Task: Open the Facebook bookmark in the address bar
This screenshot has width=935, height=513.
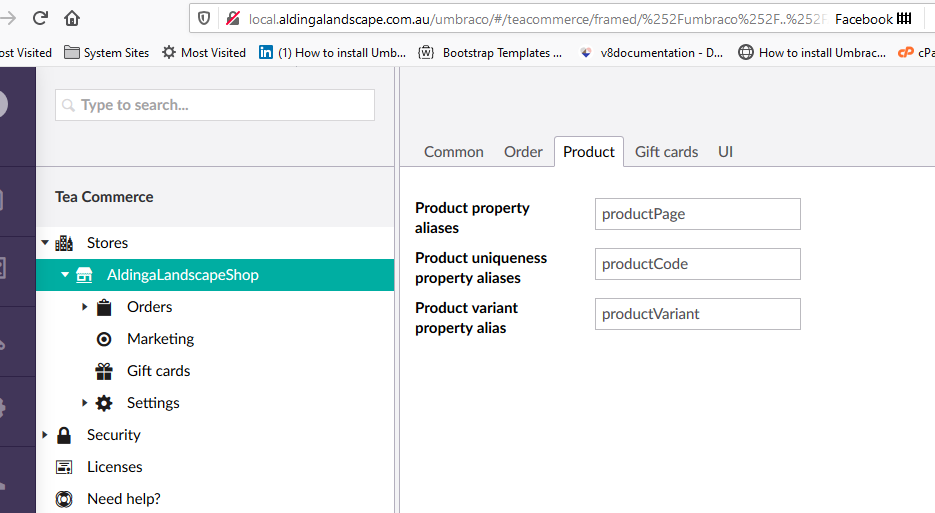Action: tap(863, 19)
